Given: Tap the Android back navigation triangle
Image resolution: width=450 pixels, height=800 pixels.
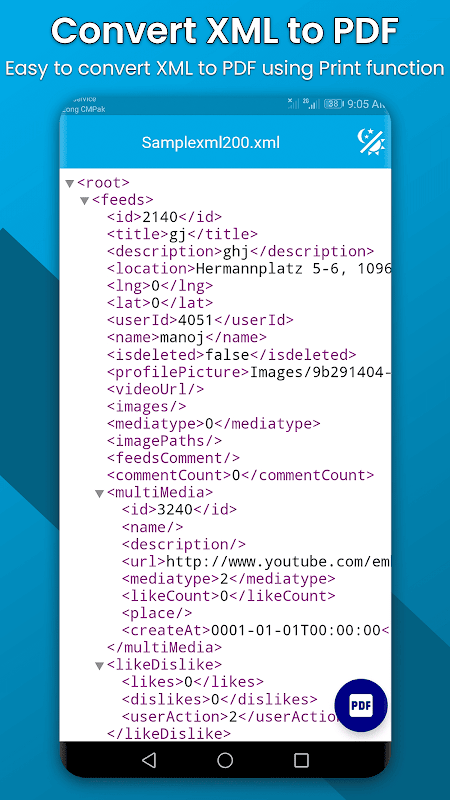Looking at the screenshot, I should [149, 760].
